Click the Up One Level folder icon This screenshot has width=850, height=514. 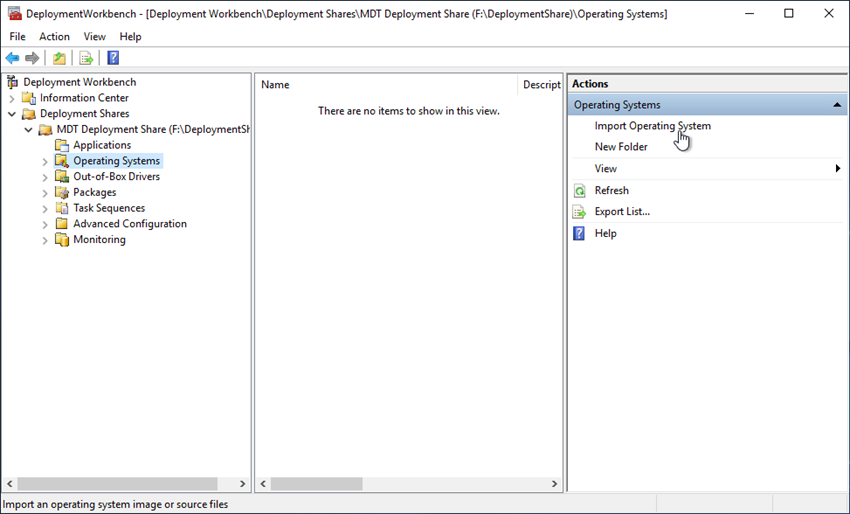(x=59, y=58)
